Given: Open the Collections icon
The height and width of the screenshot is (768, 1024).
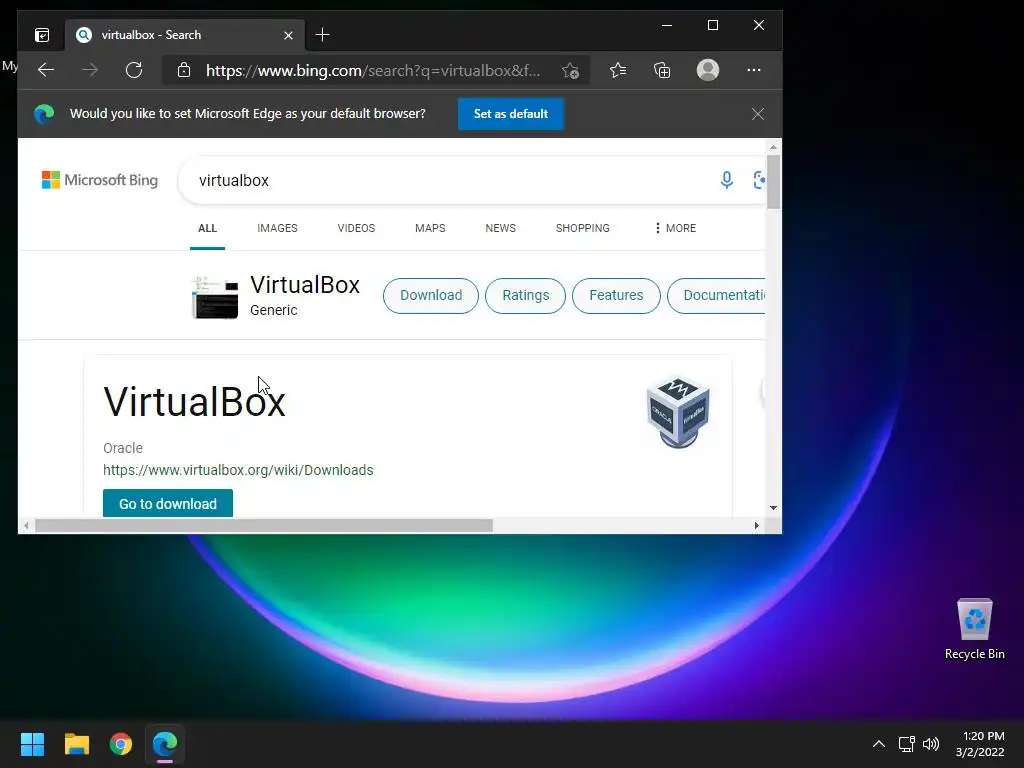Looking at the screenshot, I should click(x=662, y=70).
